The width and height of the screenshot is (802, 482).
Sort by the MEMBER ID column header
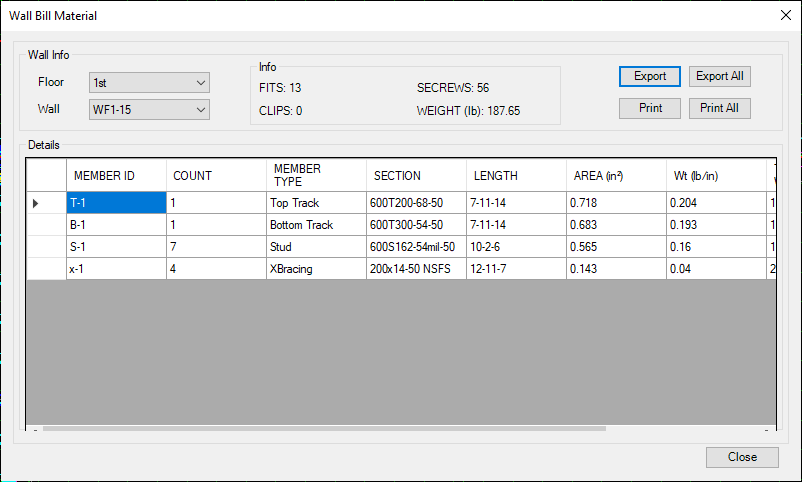click(116, 176)
